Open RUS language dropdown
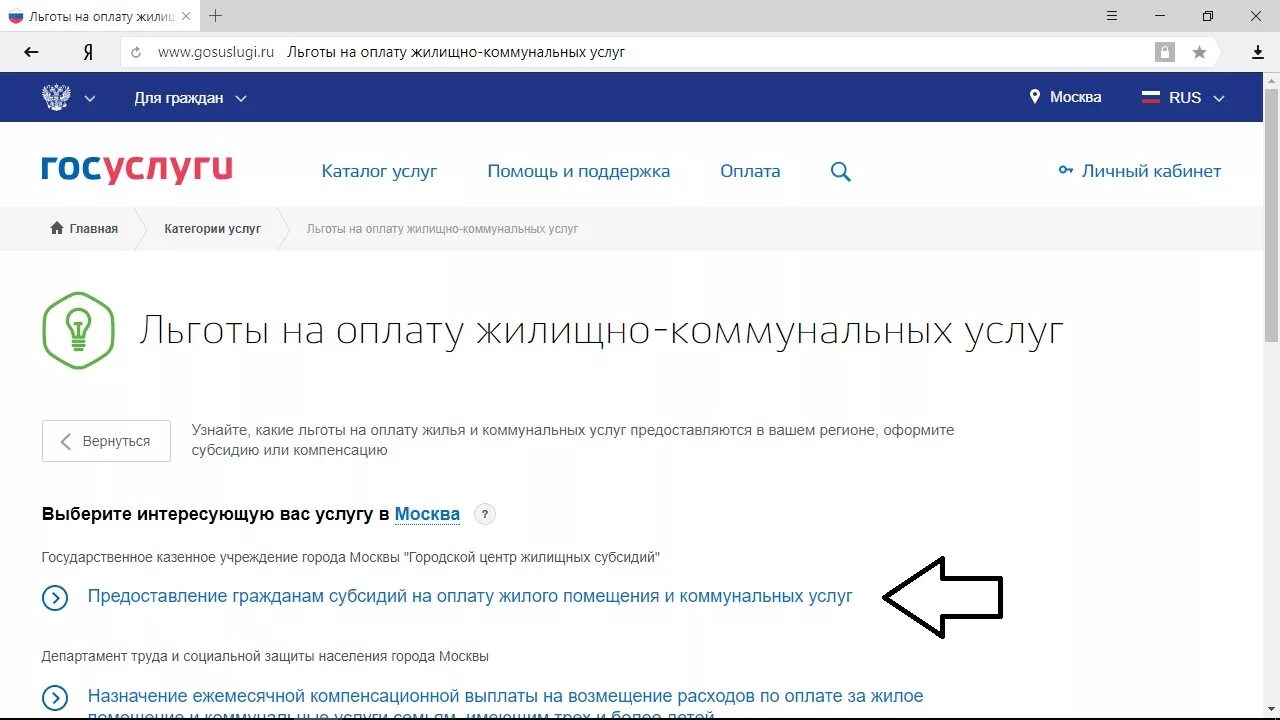The image size is (1280, 720). coord(1183,98)
